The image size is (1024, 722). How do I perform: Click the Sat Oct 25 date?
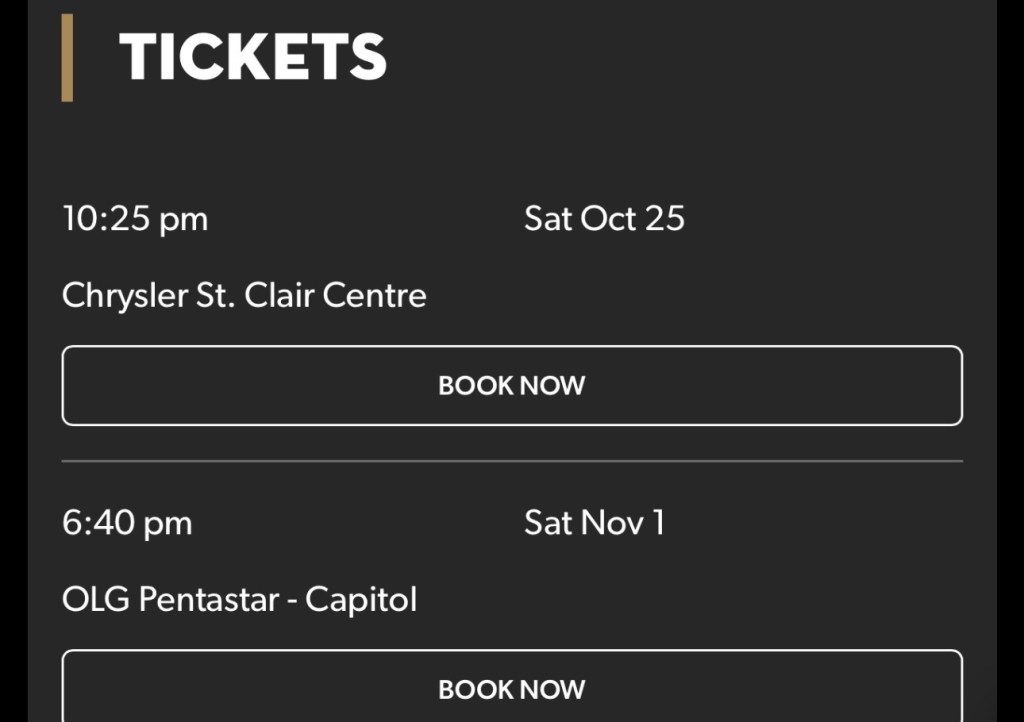[x=604, y=219]
